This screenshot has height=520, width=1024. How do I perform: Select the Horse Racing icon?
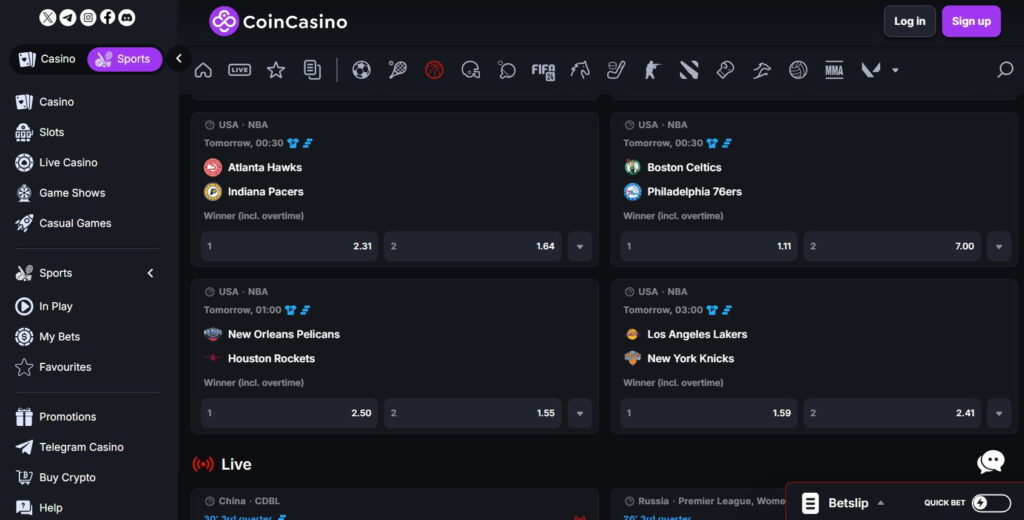[580, 70]
